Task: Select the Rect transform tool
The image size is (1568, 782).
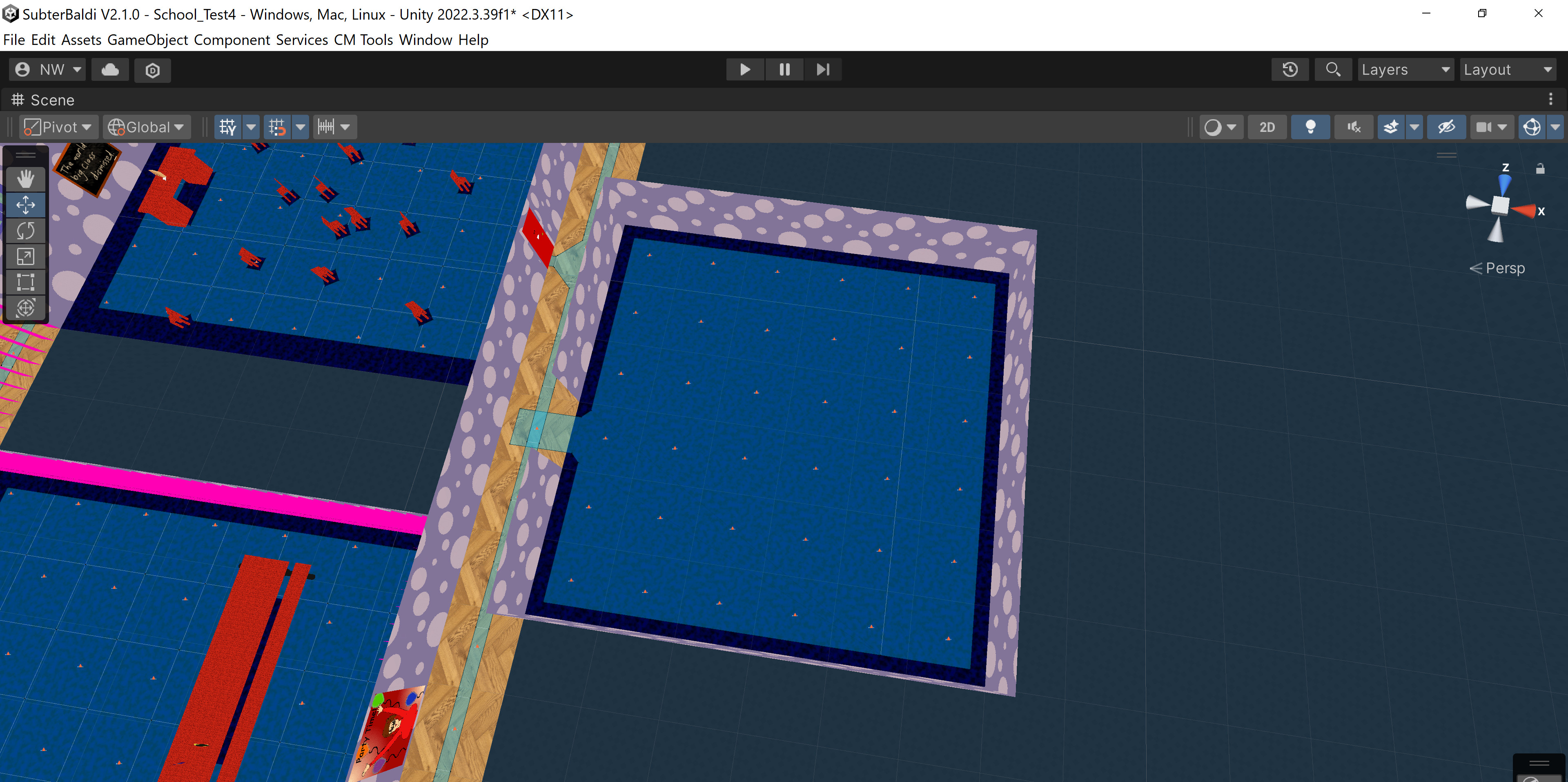Action: pos(26,282)
